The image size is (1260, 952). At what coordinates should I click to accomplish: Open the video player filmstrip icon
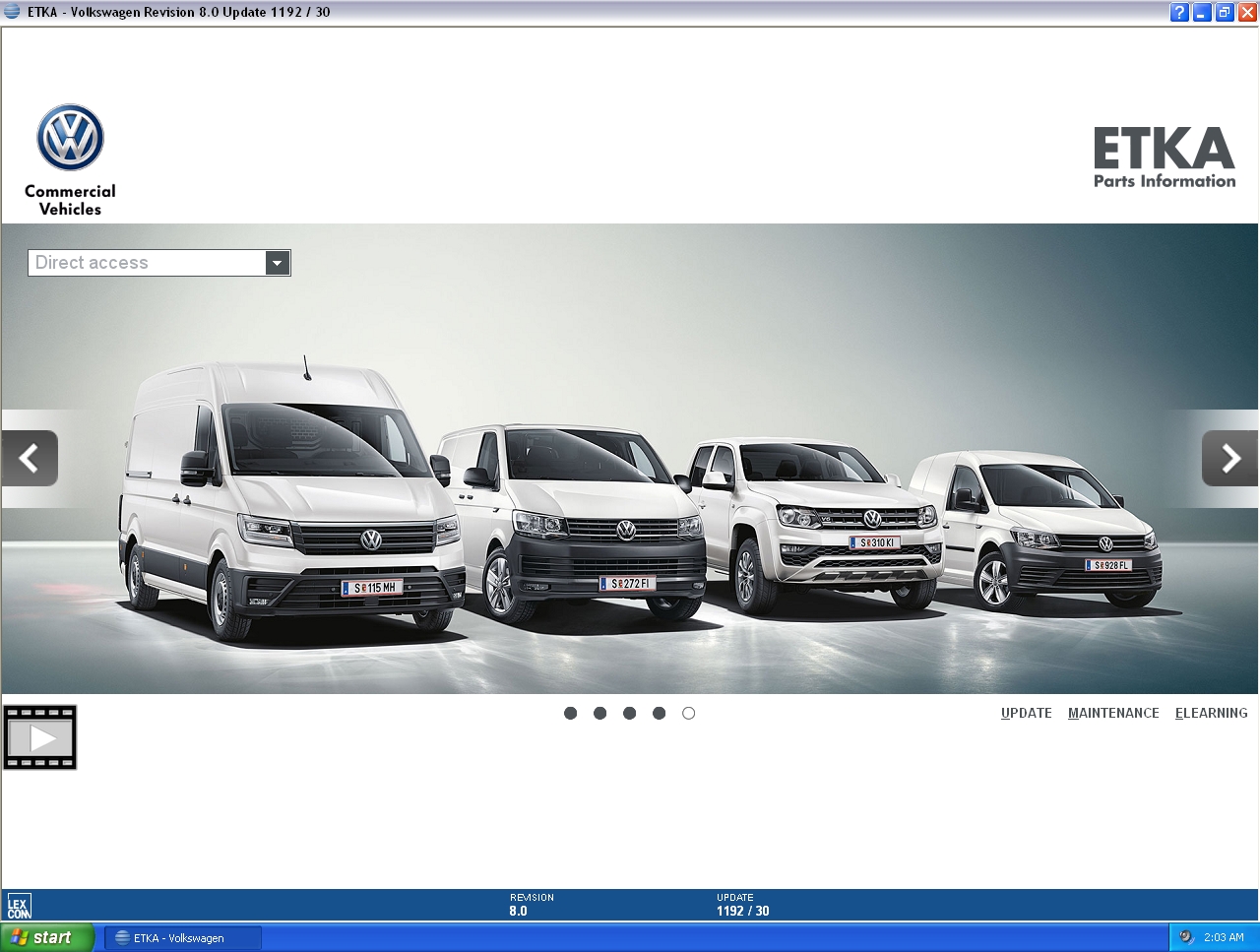coord(40,737)
